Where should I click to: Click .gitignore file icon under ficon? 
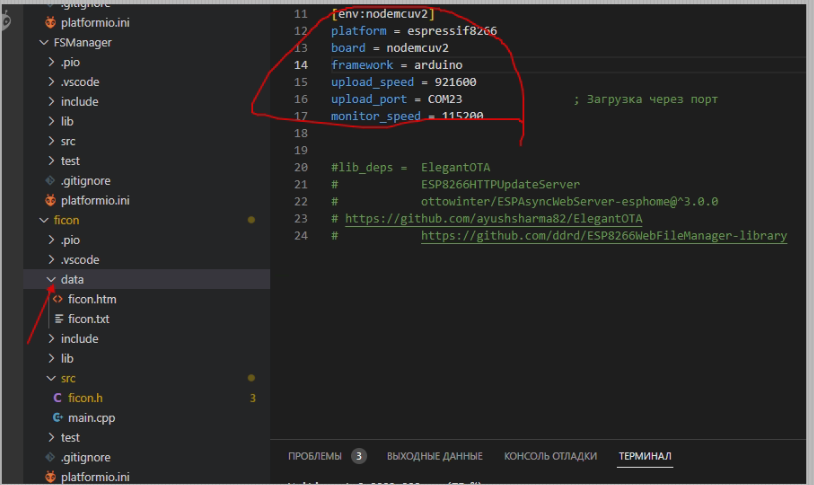(50, 457)
